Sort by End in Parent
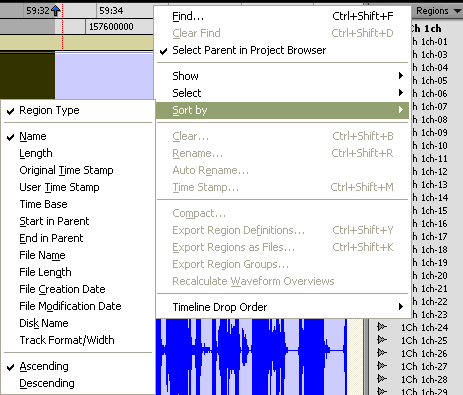Screen dimensions: 463x395 point(78,238)
